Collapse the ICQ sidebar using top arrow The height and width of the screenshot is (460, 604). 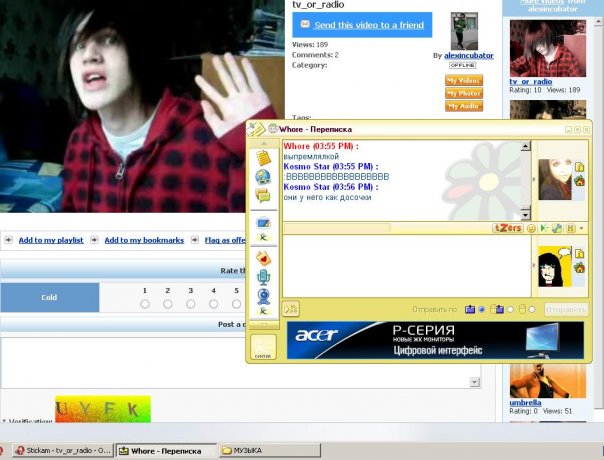(x=264, y=144)
